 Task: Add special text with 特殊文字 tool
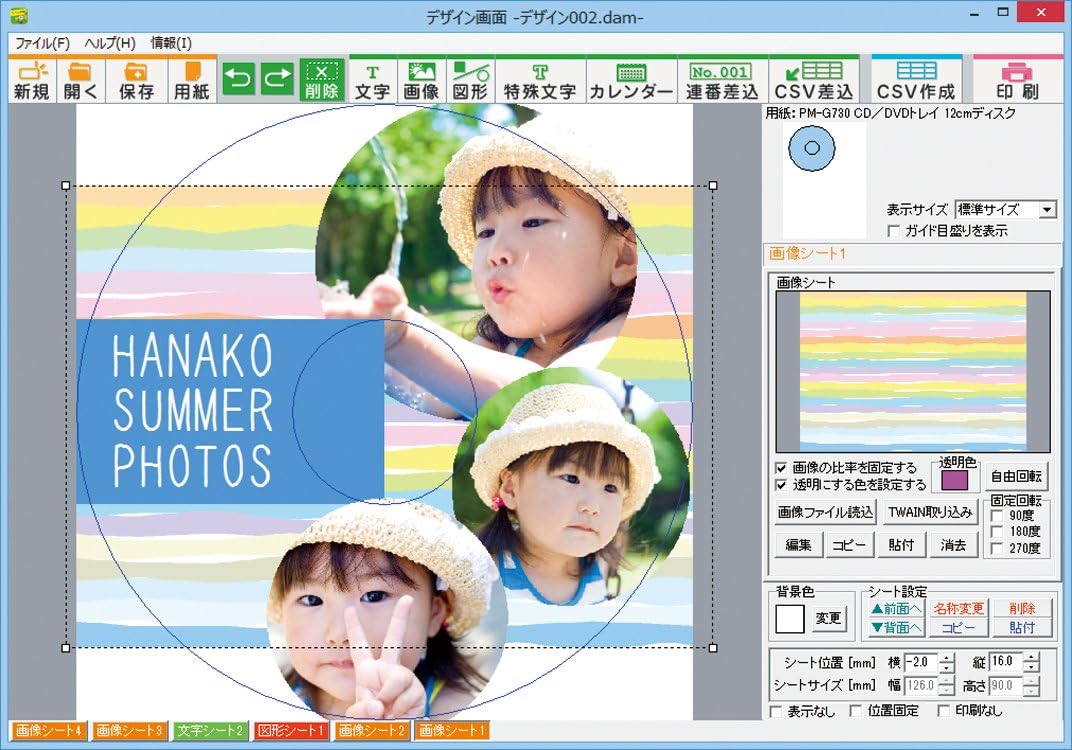coord(540,81)
